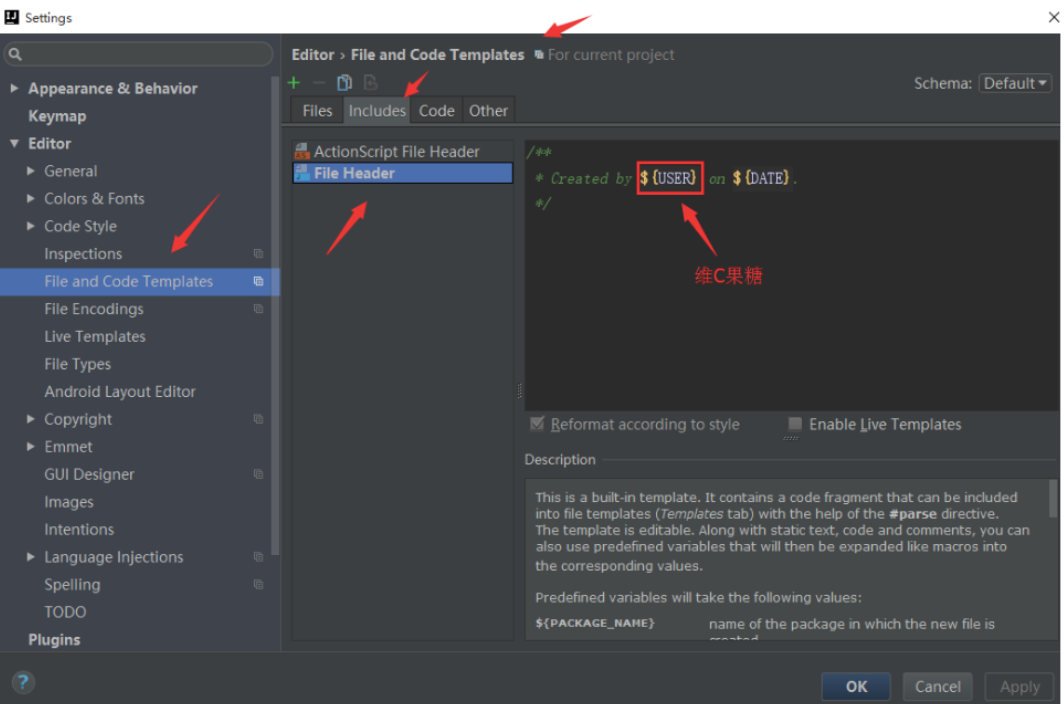Click the IntelliJ logo in the title bar
The height and width of the screenshot is (704, 1064).
(12, 17)
